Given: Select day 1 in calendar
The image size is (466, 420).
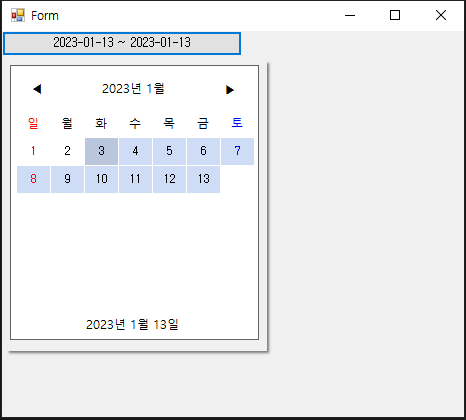Looking at the screenshot, I should click(33, 151).
